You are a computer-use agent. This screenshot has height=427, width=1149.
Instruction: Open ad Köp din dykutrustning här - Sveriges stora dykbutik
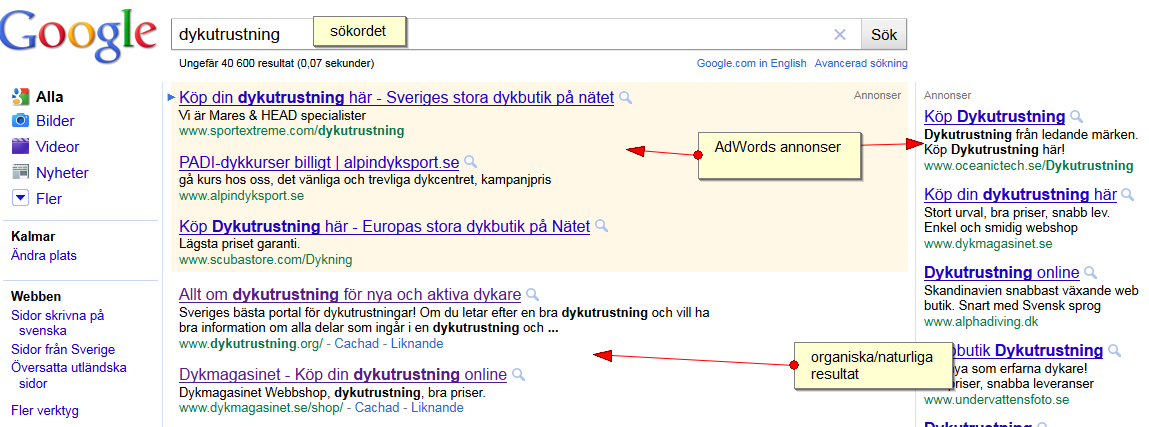[x=396, y=97]
